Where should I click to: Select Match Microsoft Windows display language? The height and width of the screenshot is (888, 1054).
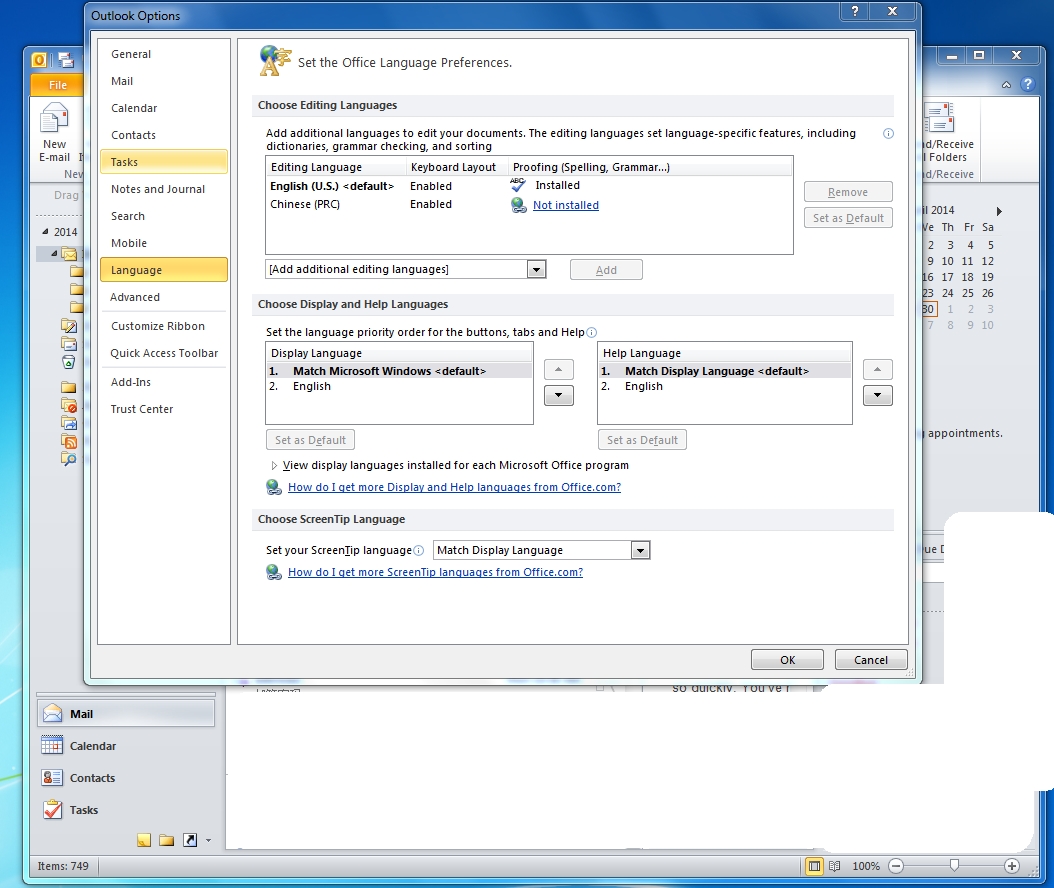[399, 371]
